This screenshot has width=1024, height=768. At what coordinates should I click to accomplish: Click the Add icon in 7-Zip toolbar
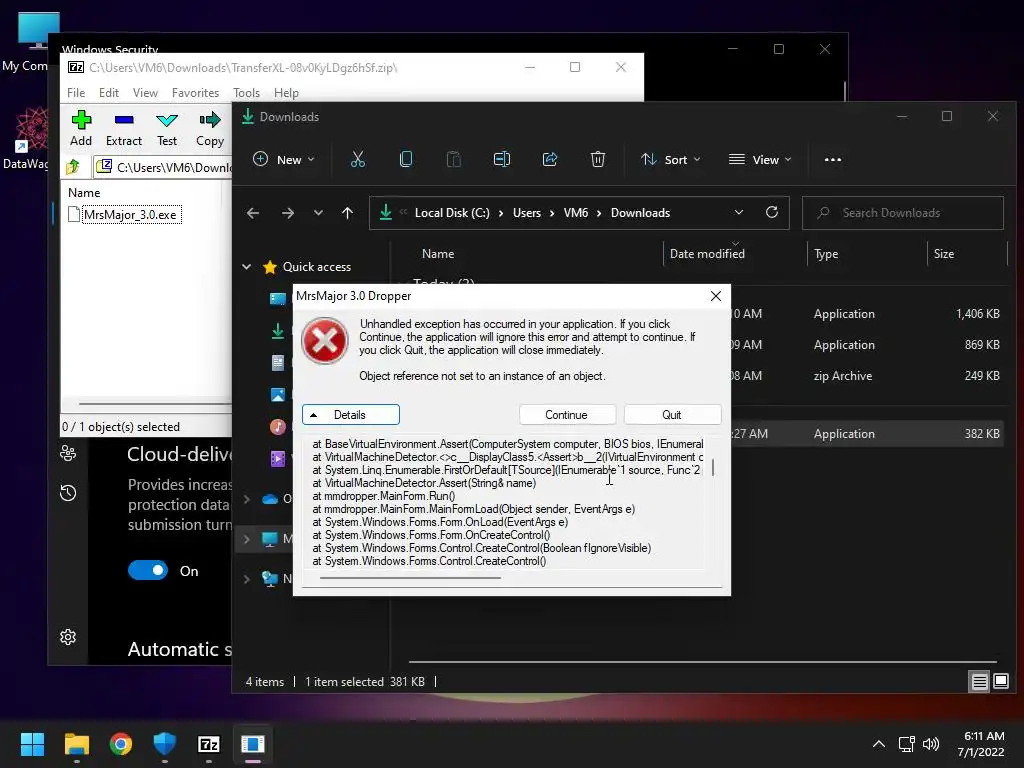pos(81,120)
